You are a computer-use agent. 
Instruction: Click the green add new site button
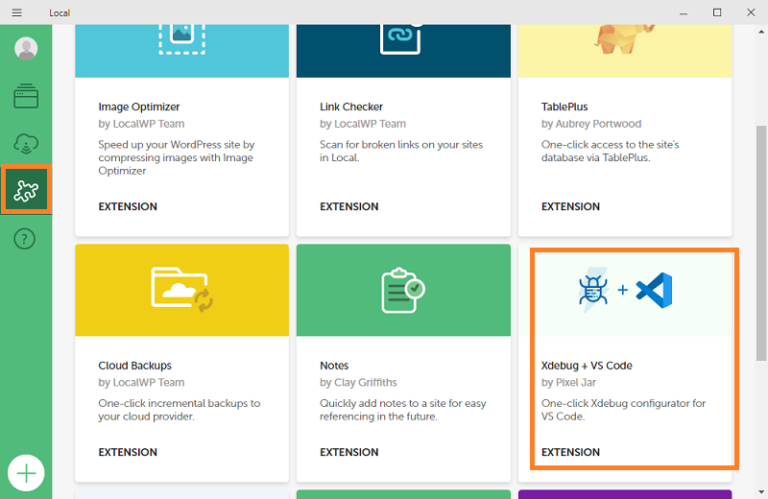(x=26, y=471)
